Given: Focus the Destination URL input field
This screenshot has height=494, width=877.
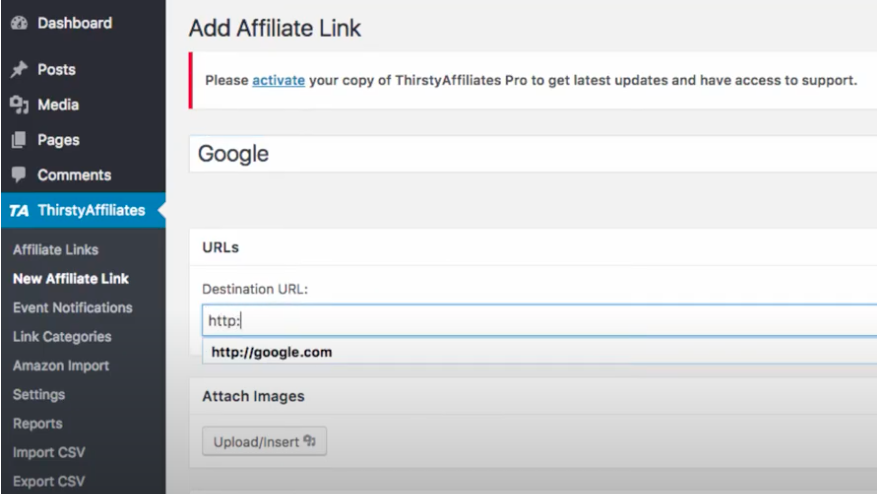Looking at the screenshot, I should (x=540, y=321).
